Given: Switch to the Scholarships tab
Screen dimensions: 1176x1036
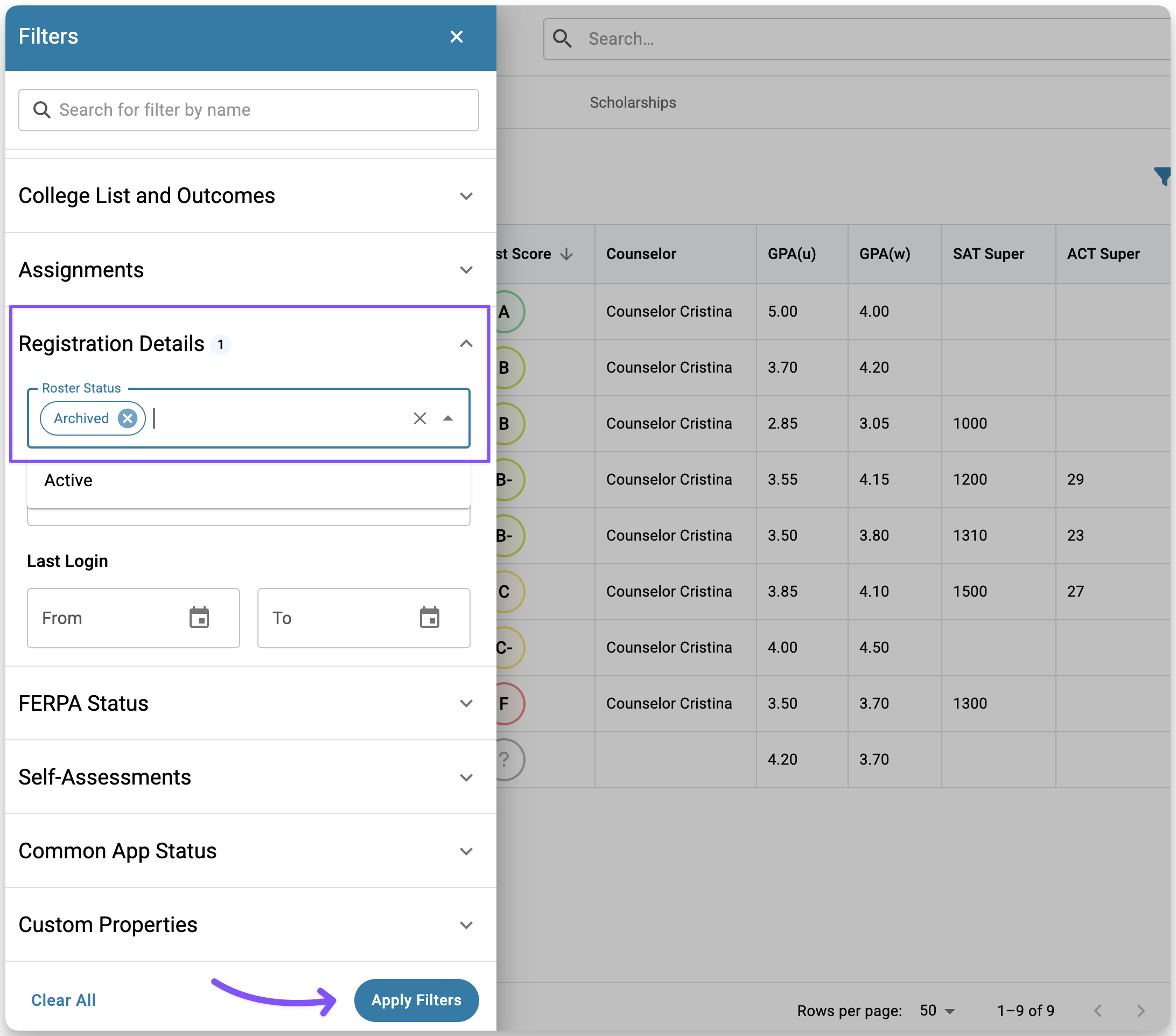Looking at the screenshot, I should pos(632,102).
